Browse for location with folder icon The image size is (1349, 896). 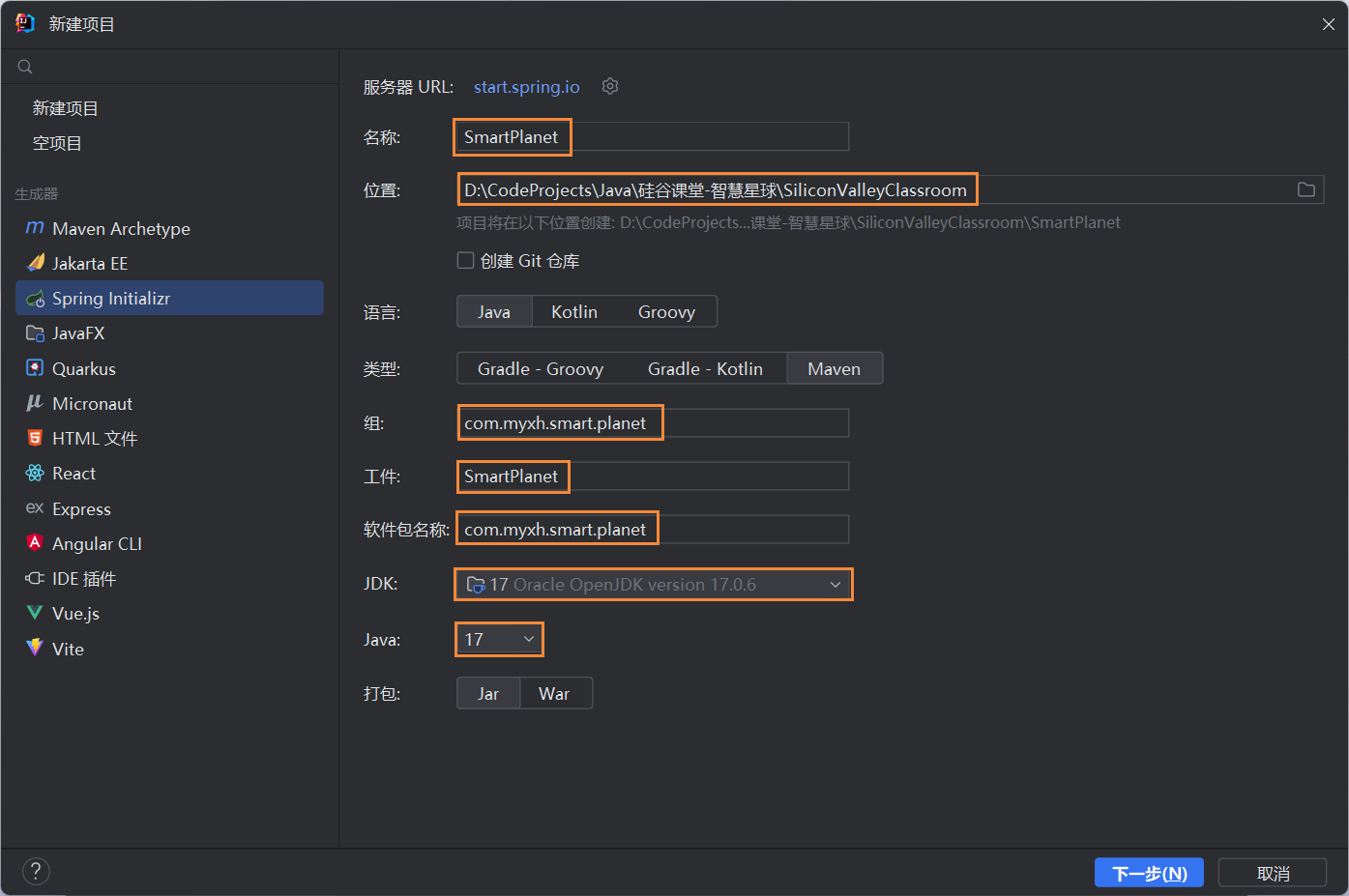1306,189
